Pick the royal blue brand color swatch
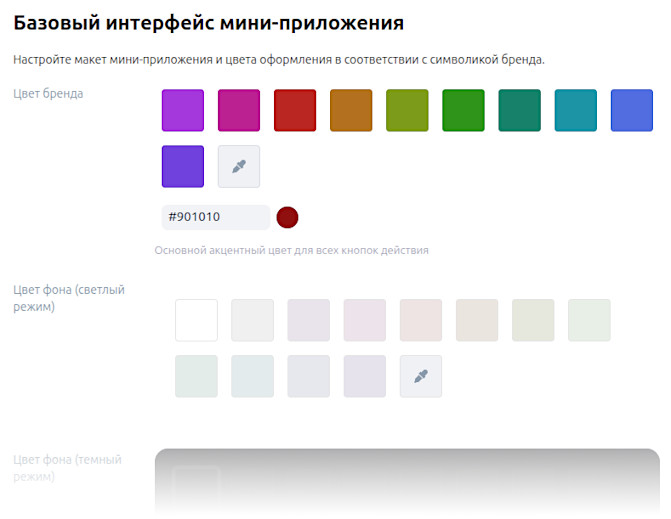The height and width of the screenshot is (519, 671). [632, 110]
